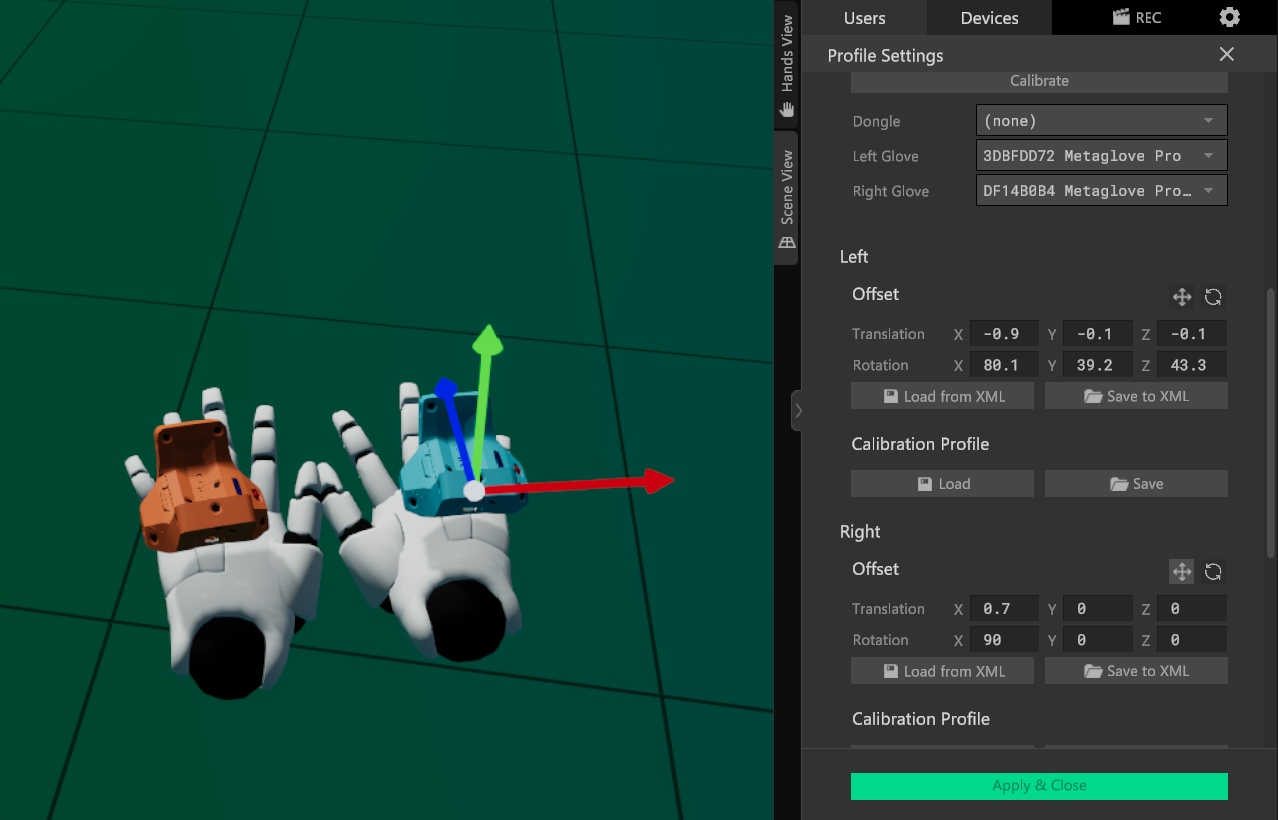Switch to the Users tab
The height and width of the screenshot is (820, 1278).
click(864, 18)
